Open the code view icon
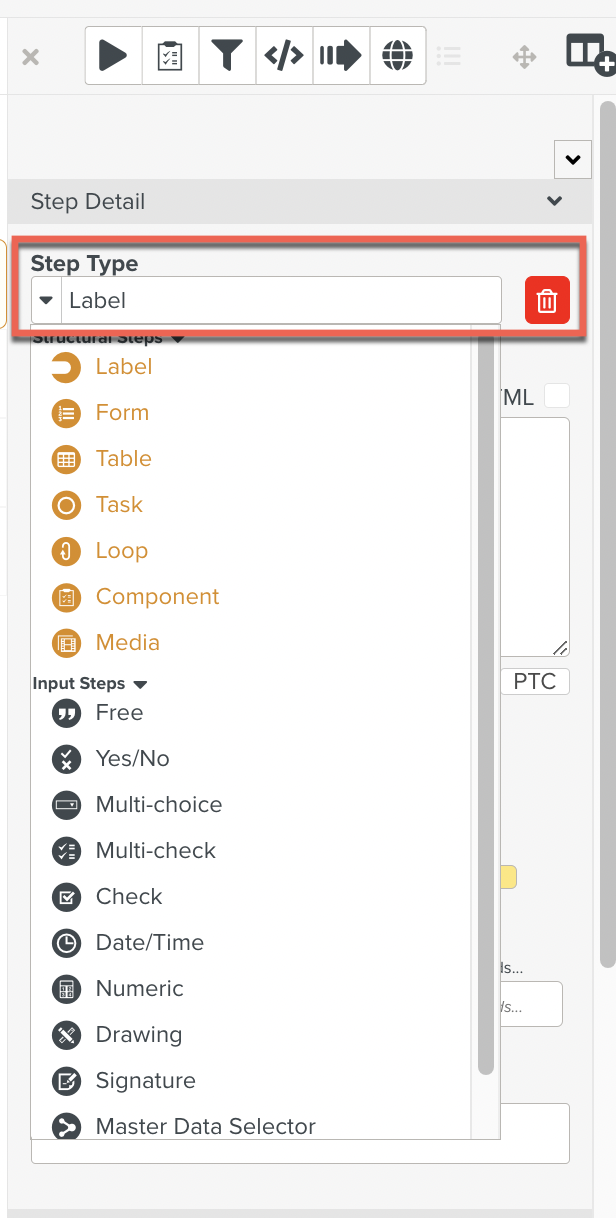This screenshot has height=1218, width=616. point(284,55)
